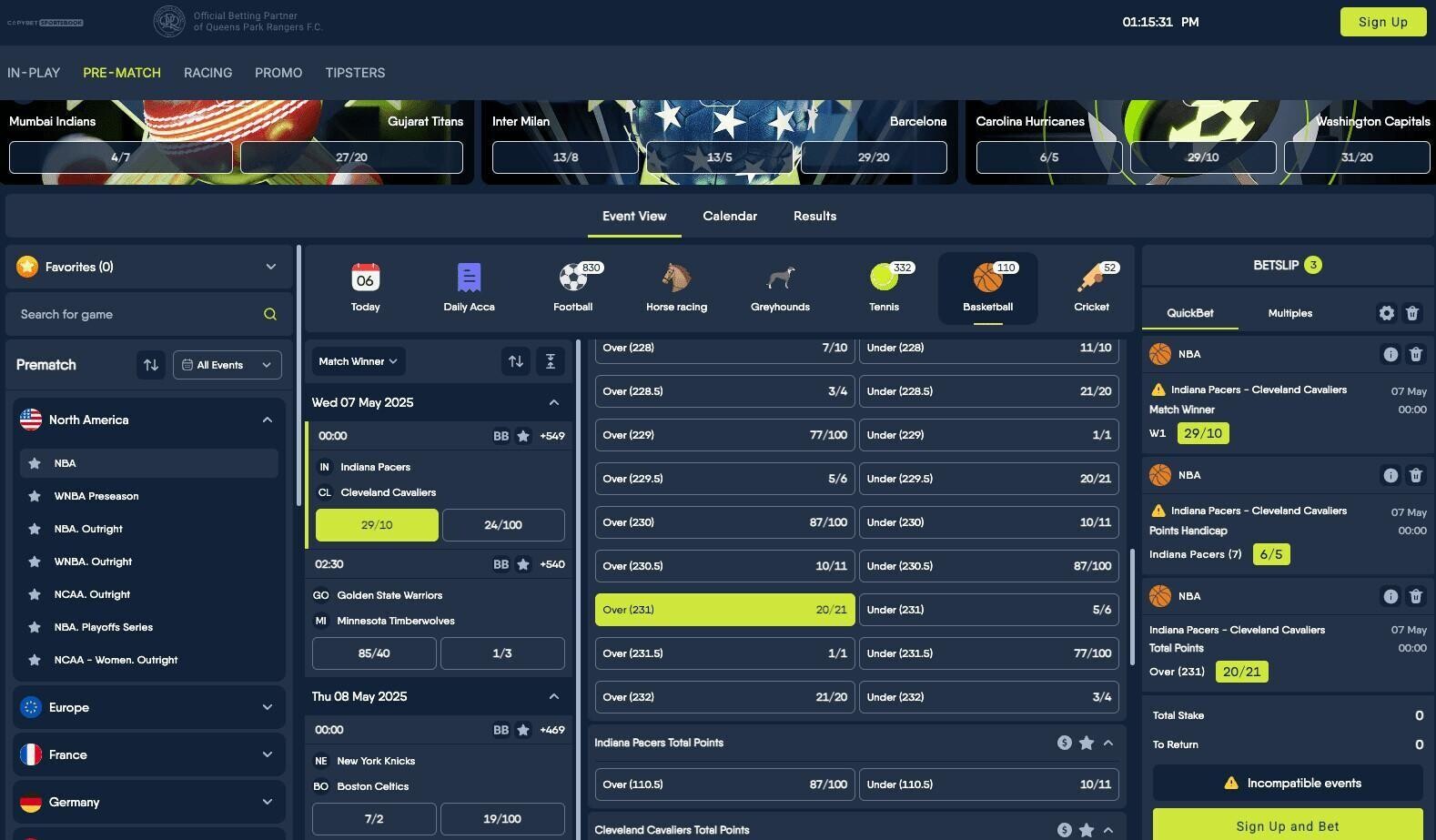Open the RACING section
The image size is (1436, 840).
tap(207, 73)
